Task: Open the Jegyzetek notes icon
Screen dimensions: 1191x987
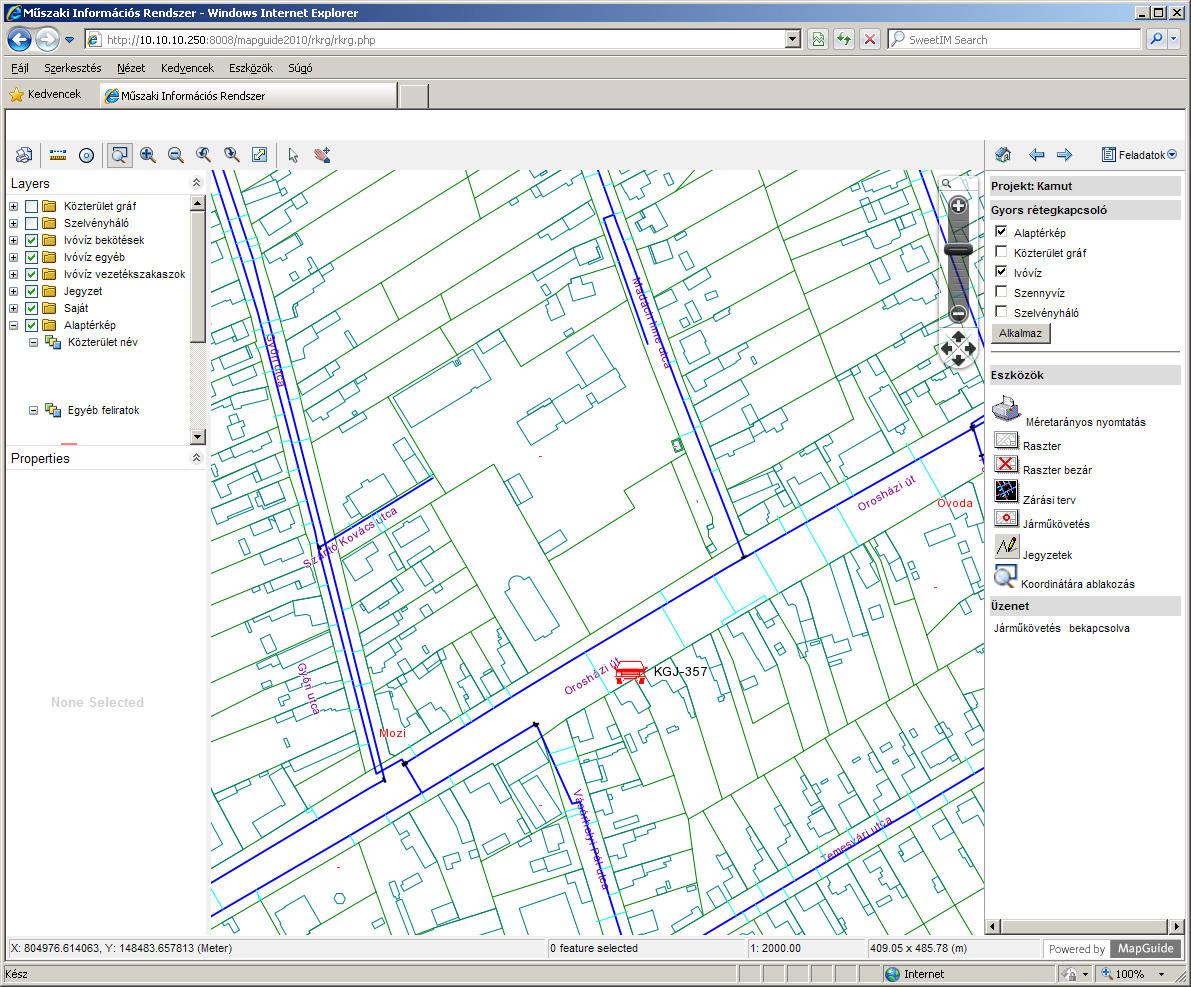Action: 1006,546
